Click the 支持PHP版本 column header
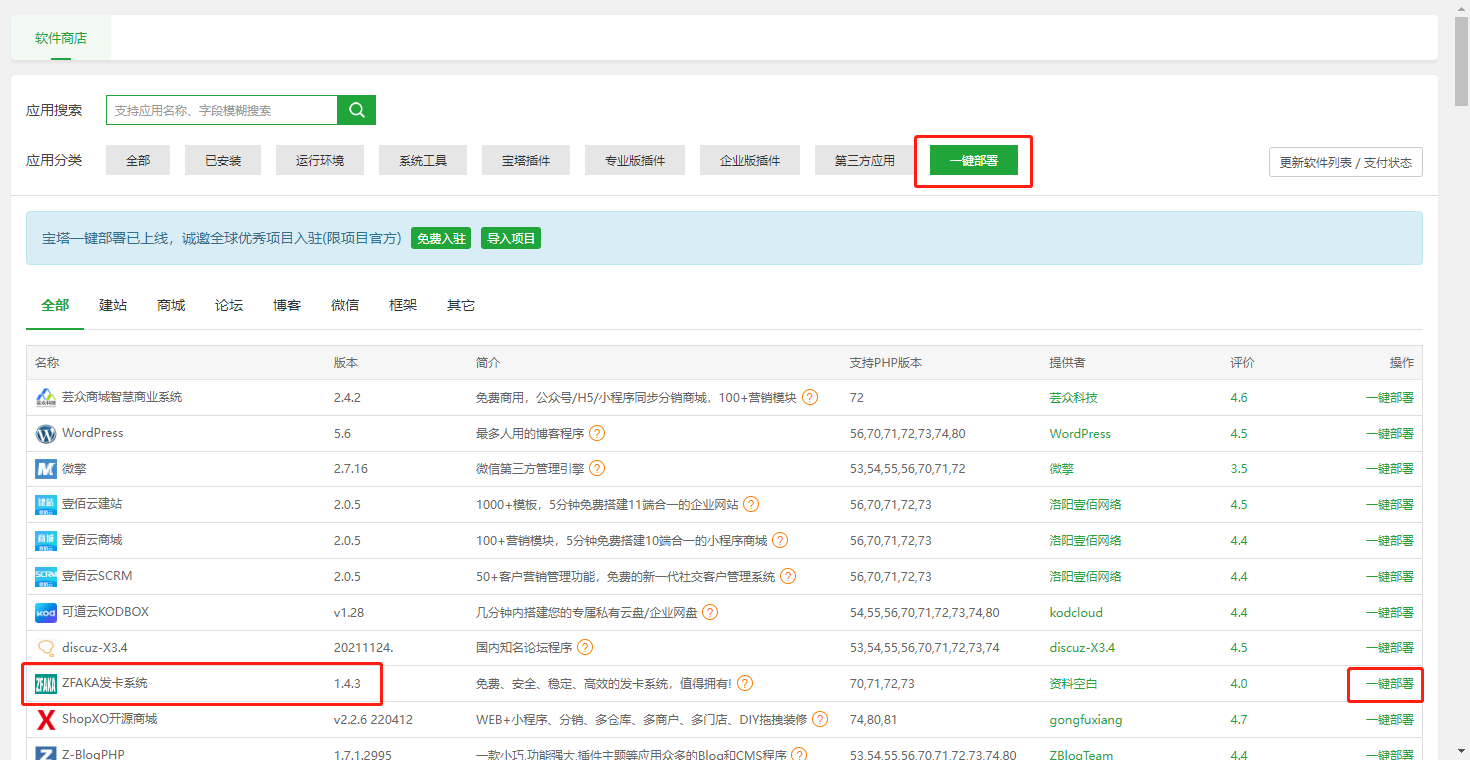 886,363
